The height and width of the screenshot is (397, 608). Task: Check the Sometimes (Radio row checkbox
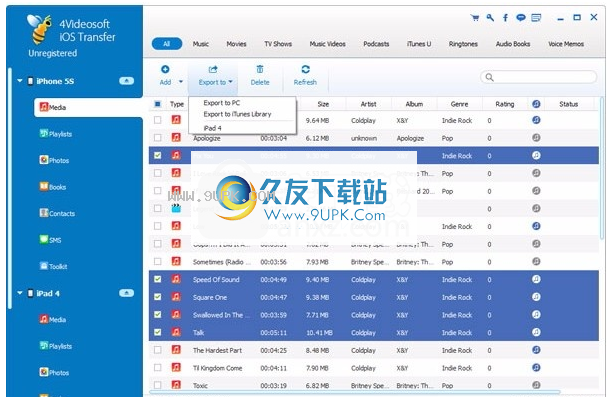pyautogui.click(x=157, y=261)
